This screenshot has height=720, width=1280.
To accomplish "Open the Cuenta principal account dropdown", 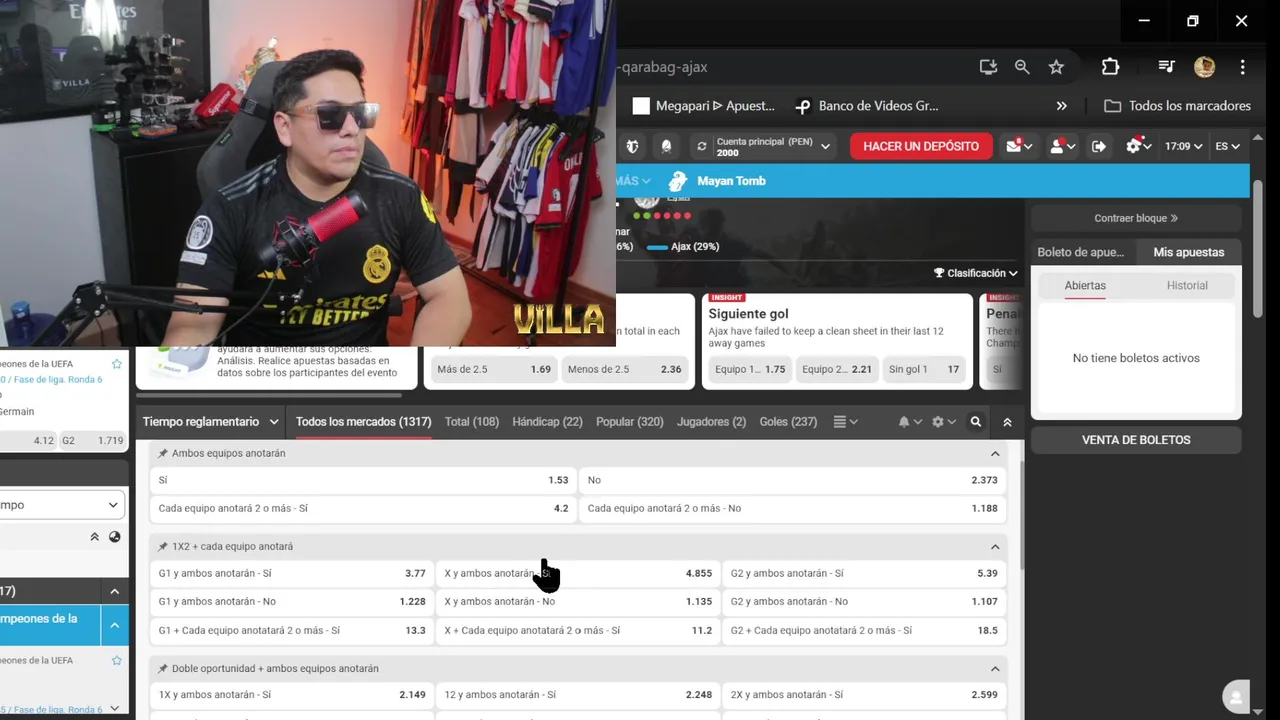I will (x=772, y=146).
